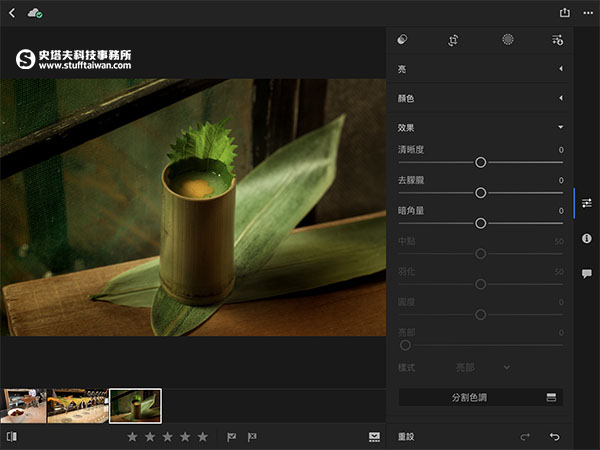Select the radial selective edit icon

(508, 39)
